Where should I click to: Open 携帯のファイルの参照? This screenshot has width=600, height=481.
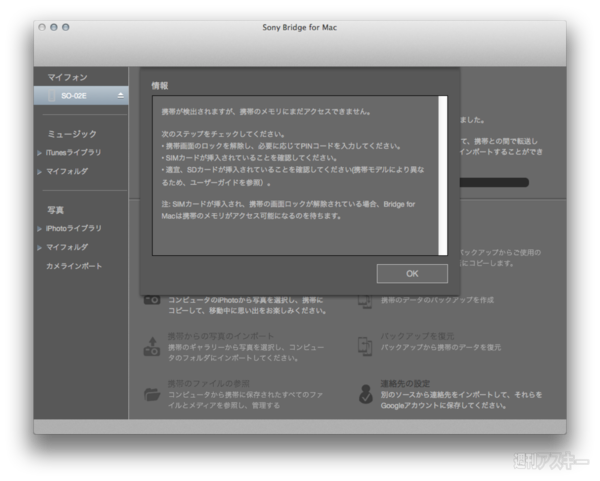[x=209, y=383]
